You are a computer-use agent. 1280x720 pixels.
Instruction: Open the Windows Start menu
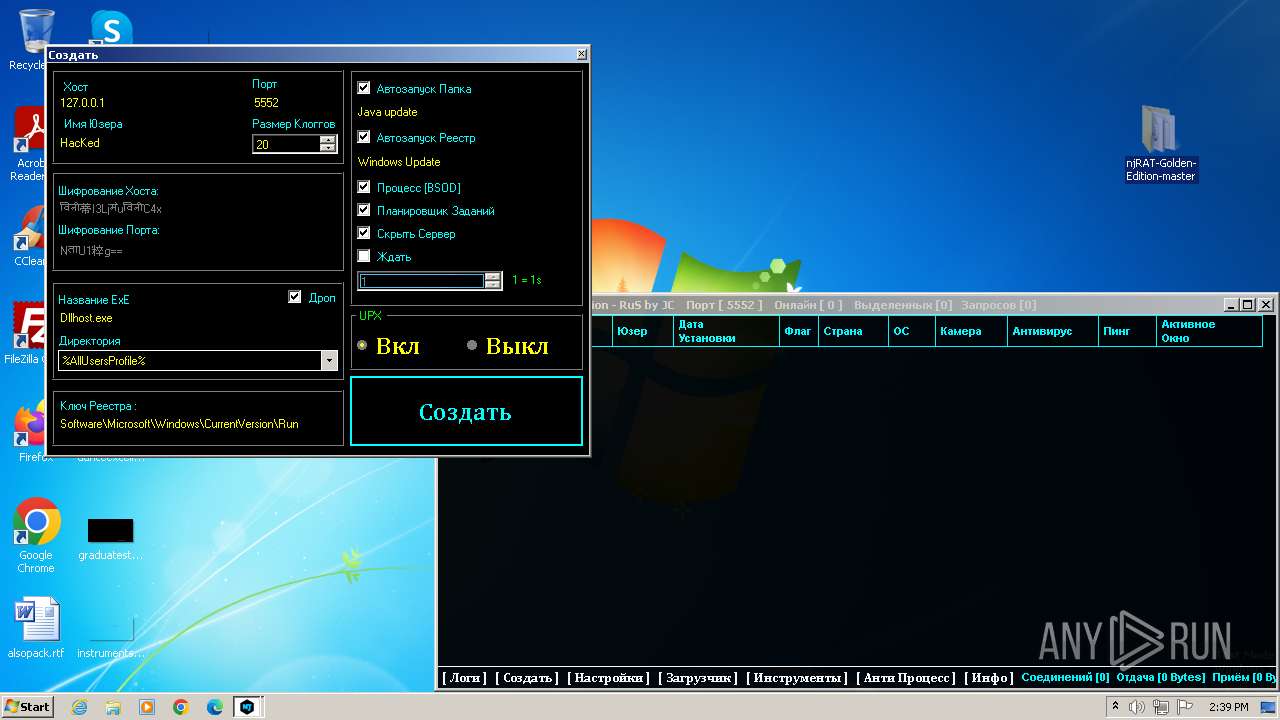click(27, 706)
